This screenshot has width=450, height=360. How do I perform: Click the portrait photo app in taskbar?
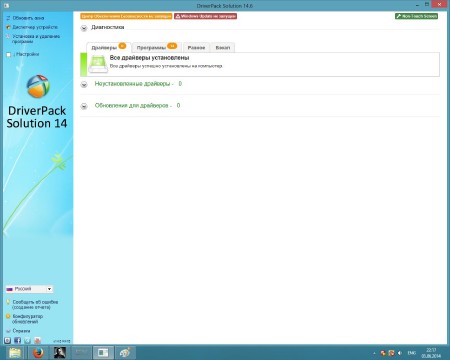(x=60, y=353)
